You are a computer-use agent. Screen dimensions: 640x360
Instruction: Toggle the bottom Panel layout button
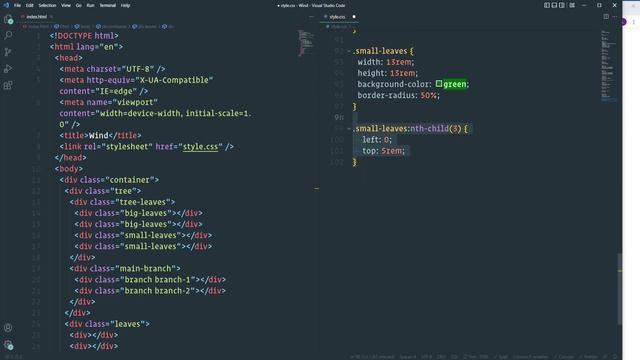(554, 5)
